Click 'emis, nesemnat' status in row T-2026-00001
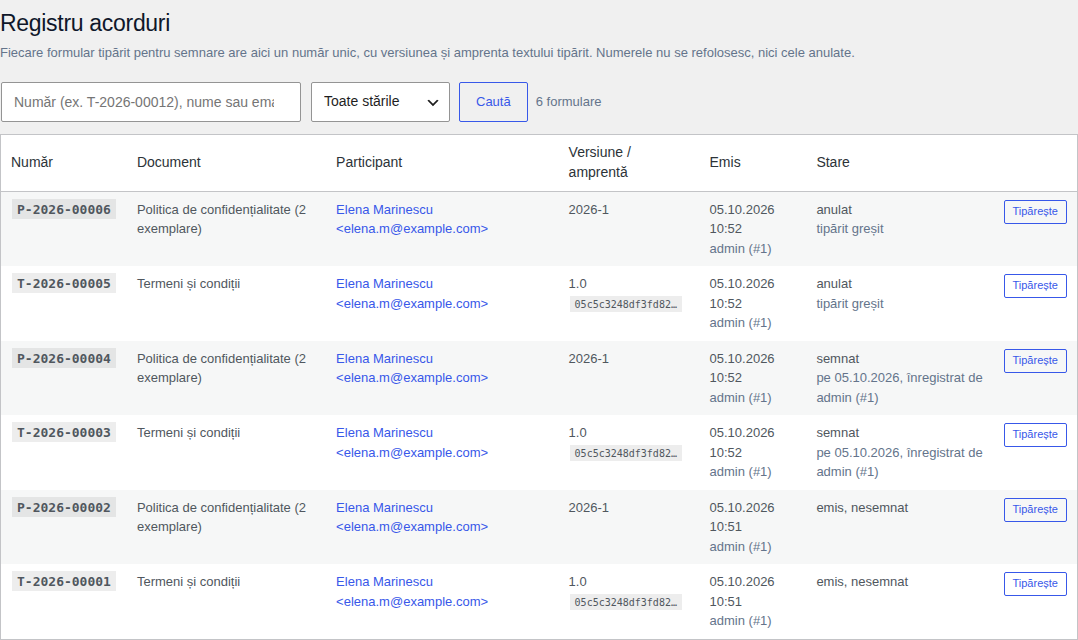The image size is (1078, 640). point(862,582)
